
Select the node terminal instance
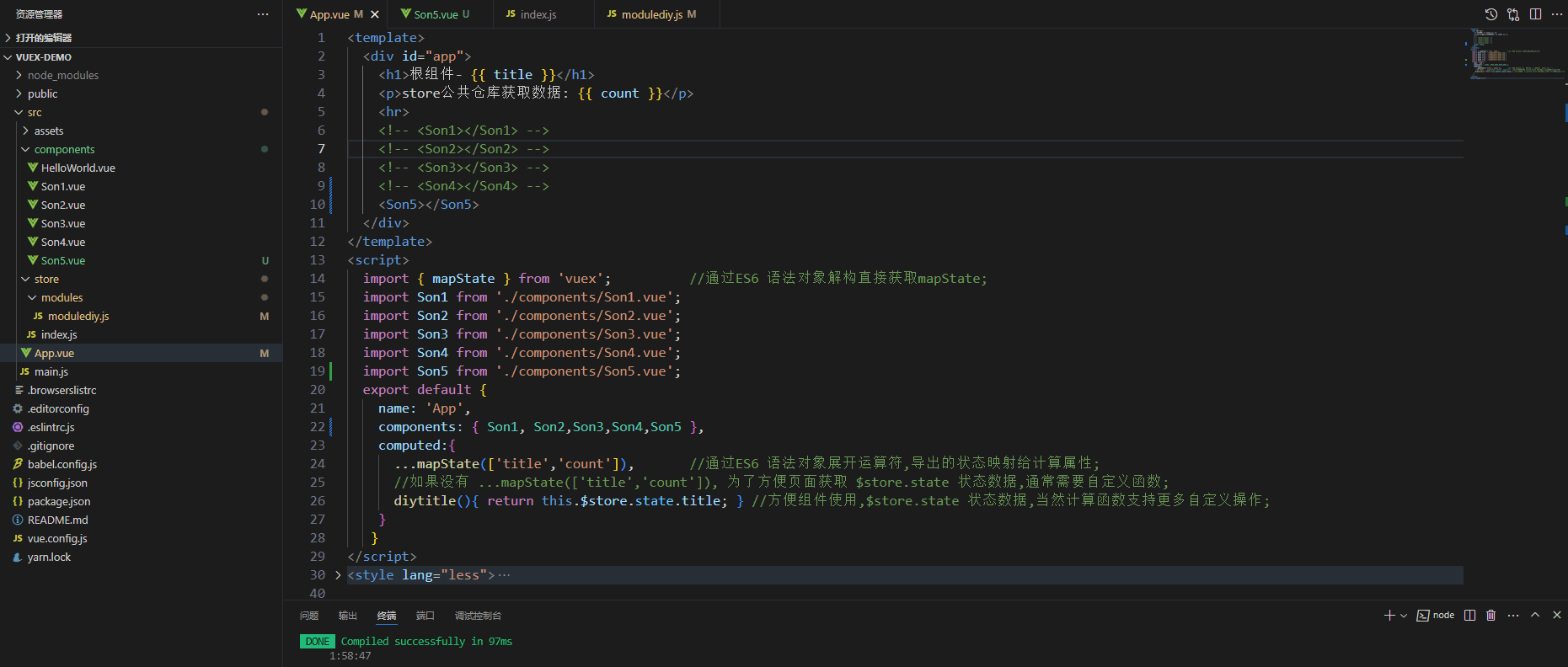[x=1436, y=616]
